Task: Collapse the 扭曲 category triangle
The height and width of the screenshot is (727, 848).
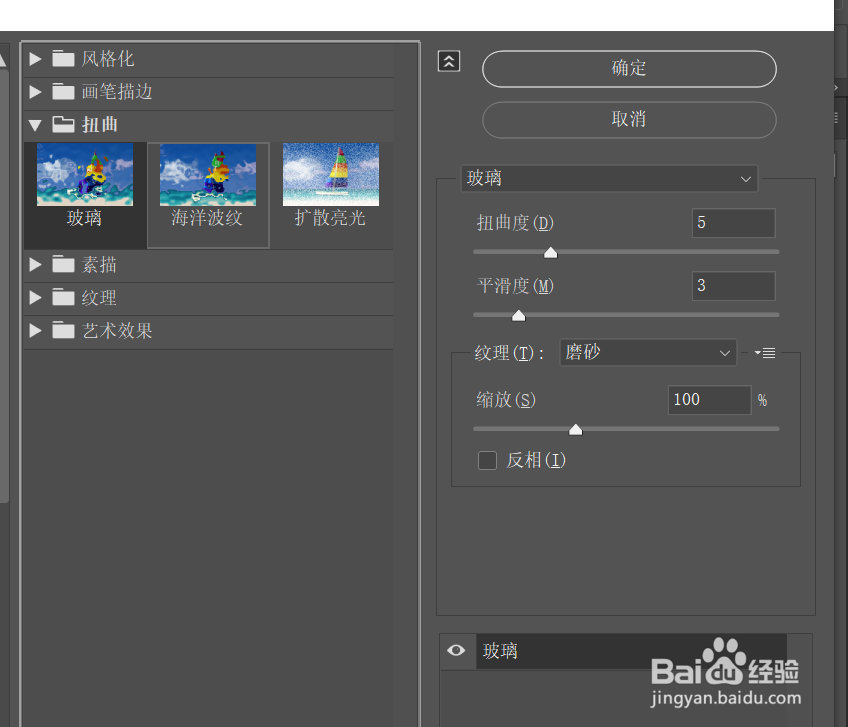Action: [35, 126]
